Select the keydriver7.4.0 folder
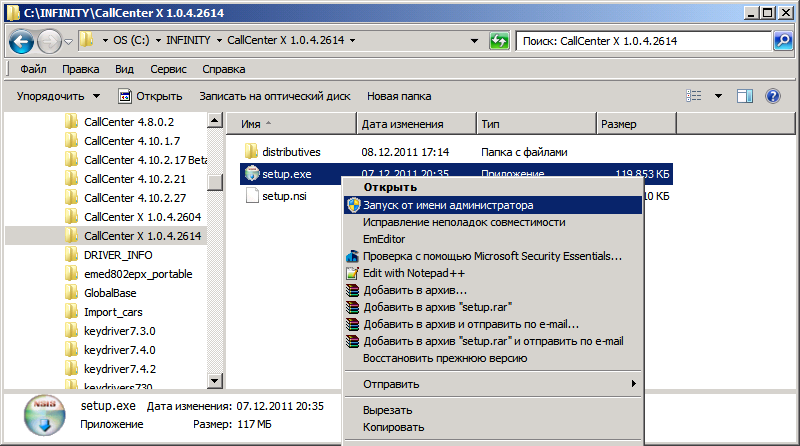Viewport: 800px width, 446px height. coord(119,350)
